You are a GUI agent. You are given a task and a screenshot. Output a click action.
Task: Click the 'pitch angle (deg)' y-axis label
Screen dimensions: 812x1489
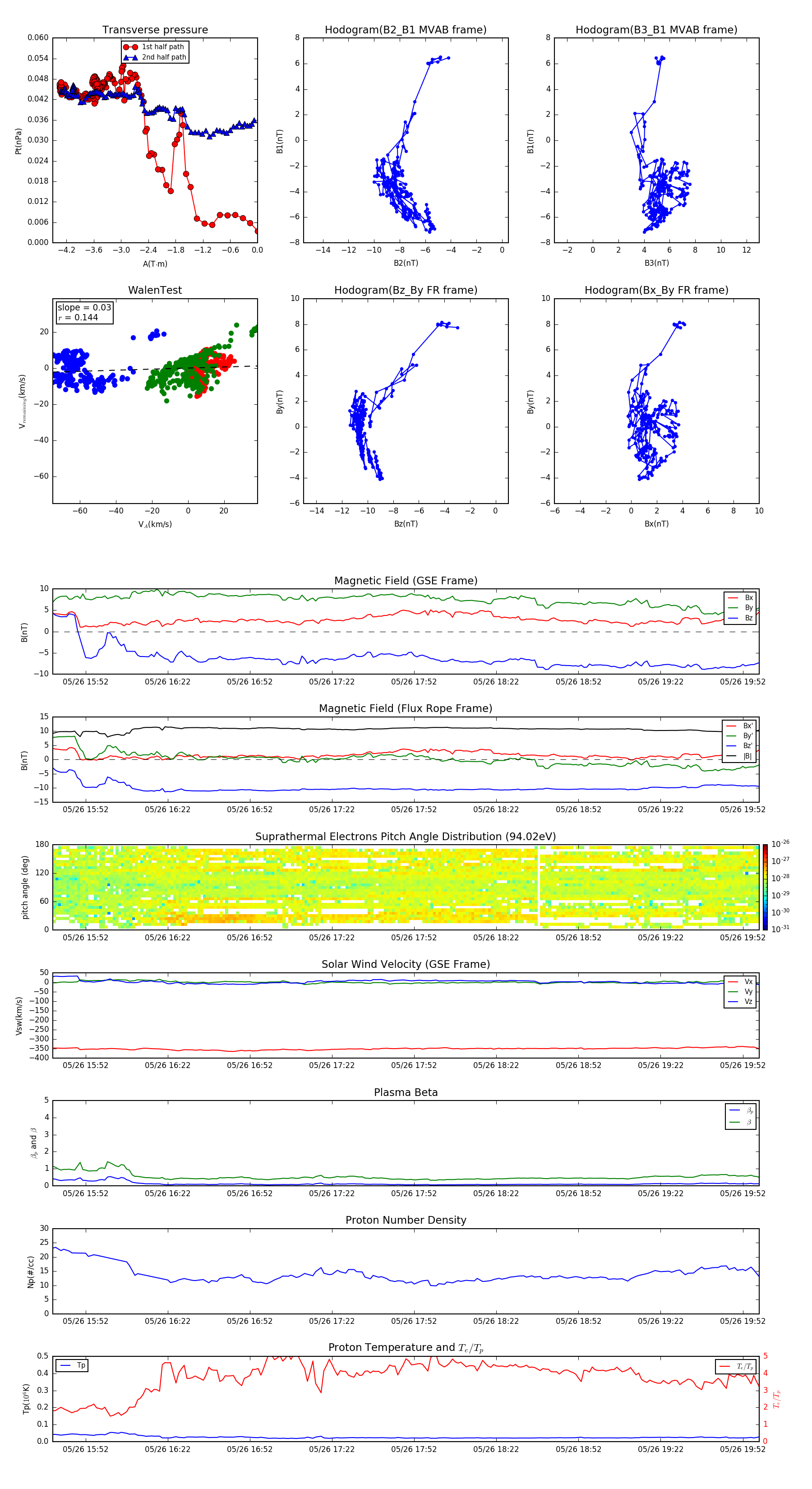click(x=25, y=887)
